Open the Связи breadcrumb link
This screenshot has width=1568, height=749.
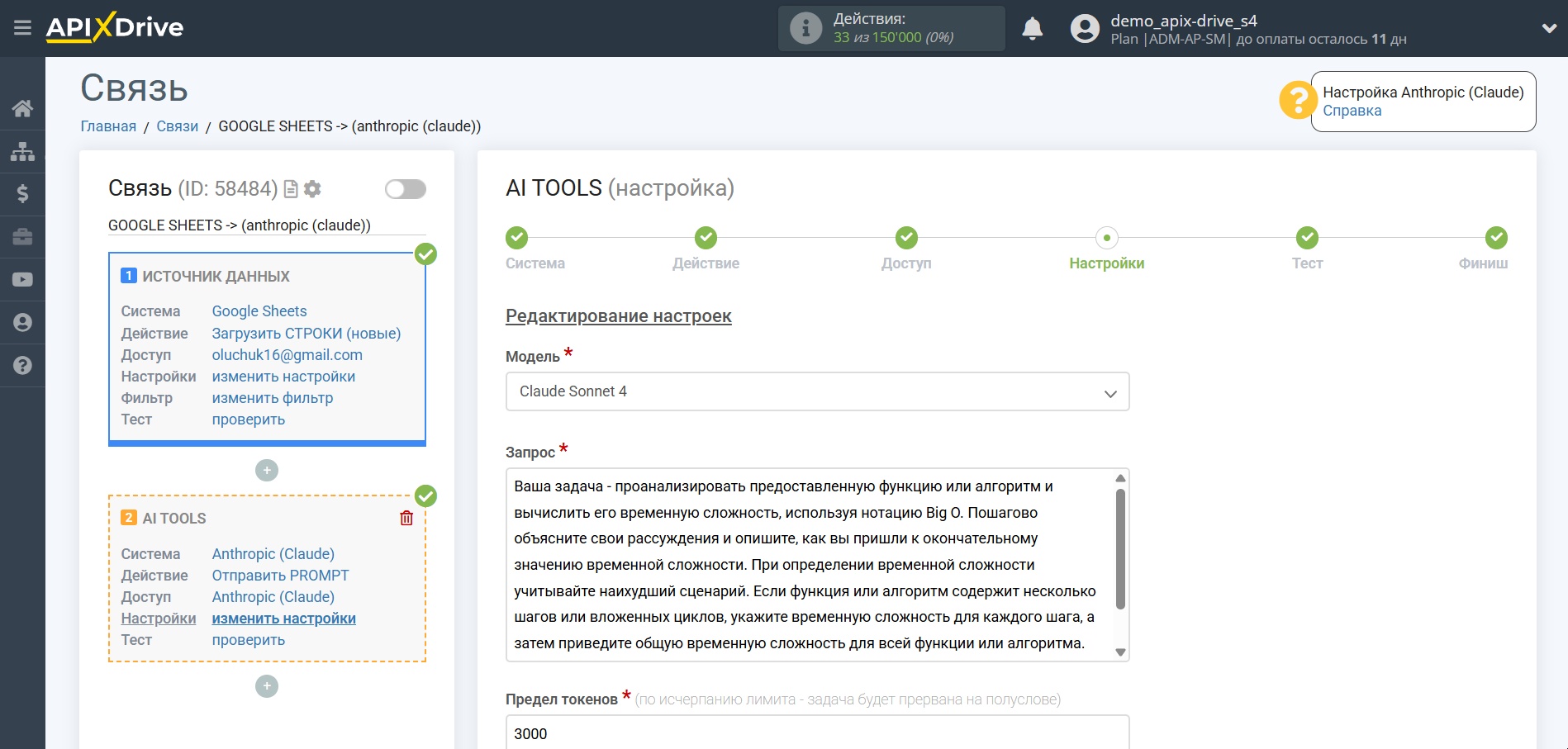177,126
